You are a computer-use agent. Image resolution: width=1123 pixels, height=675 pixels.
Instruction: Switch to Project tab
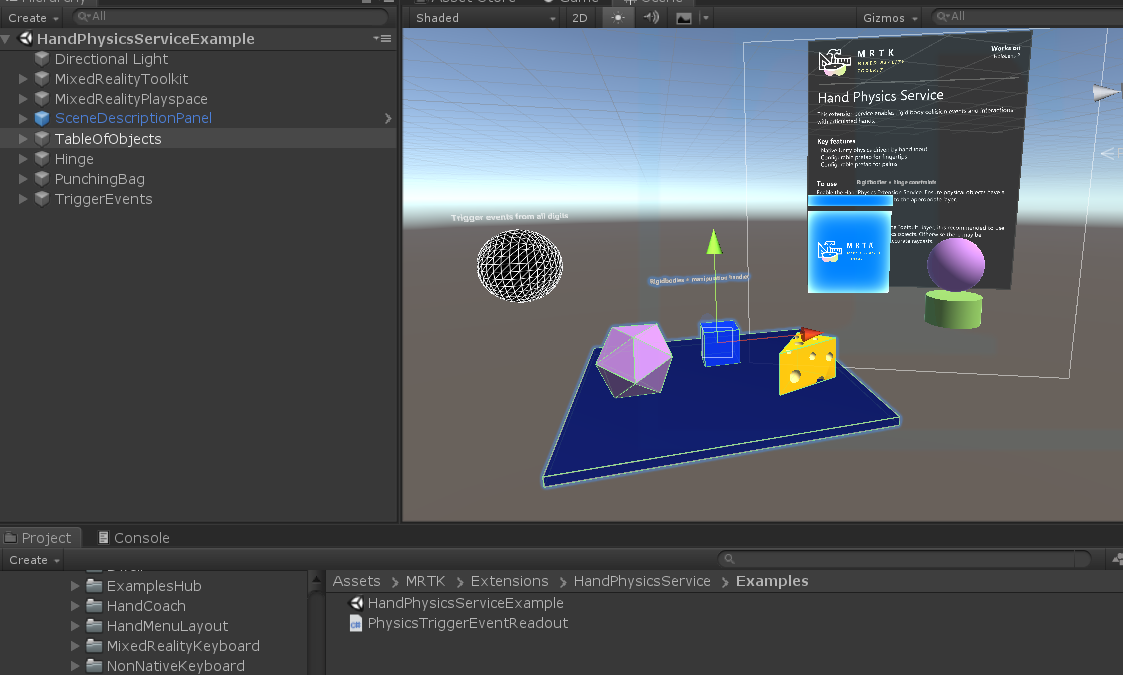[39, 537]
